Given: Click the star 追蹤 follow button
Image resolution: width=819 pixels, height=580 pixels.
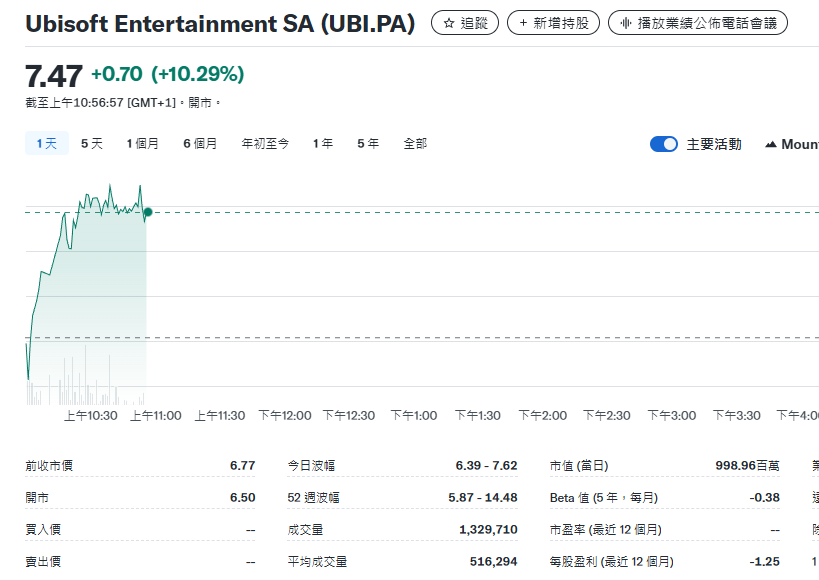Looking at the screenshot, I should click(464, 22).
